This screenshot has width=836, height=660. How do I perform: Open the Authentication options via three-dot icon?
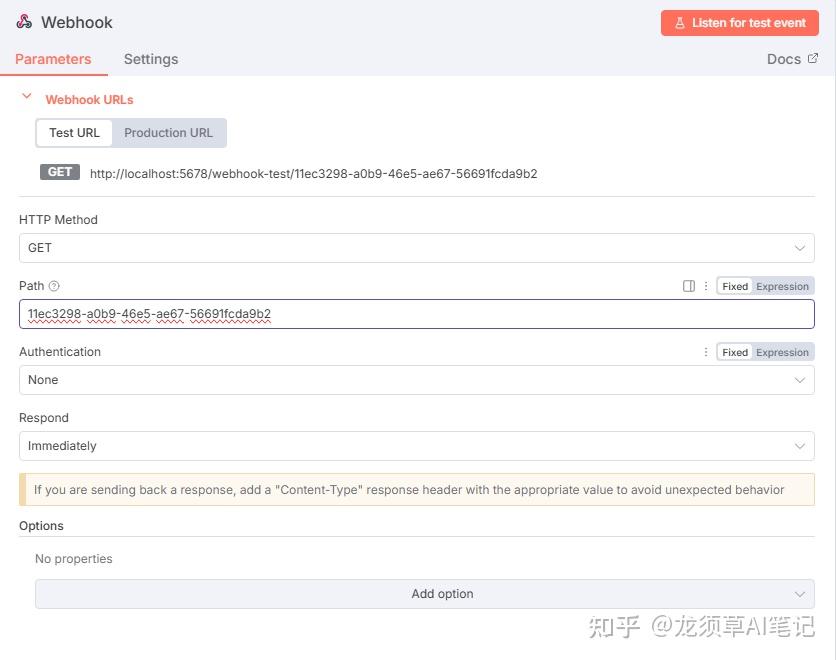click(706, 351)
